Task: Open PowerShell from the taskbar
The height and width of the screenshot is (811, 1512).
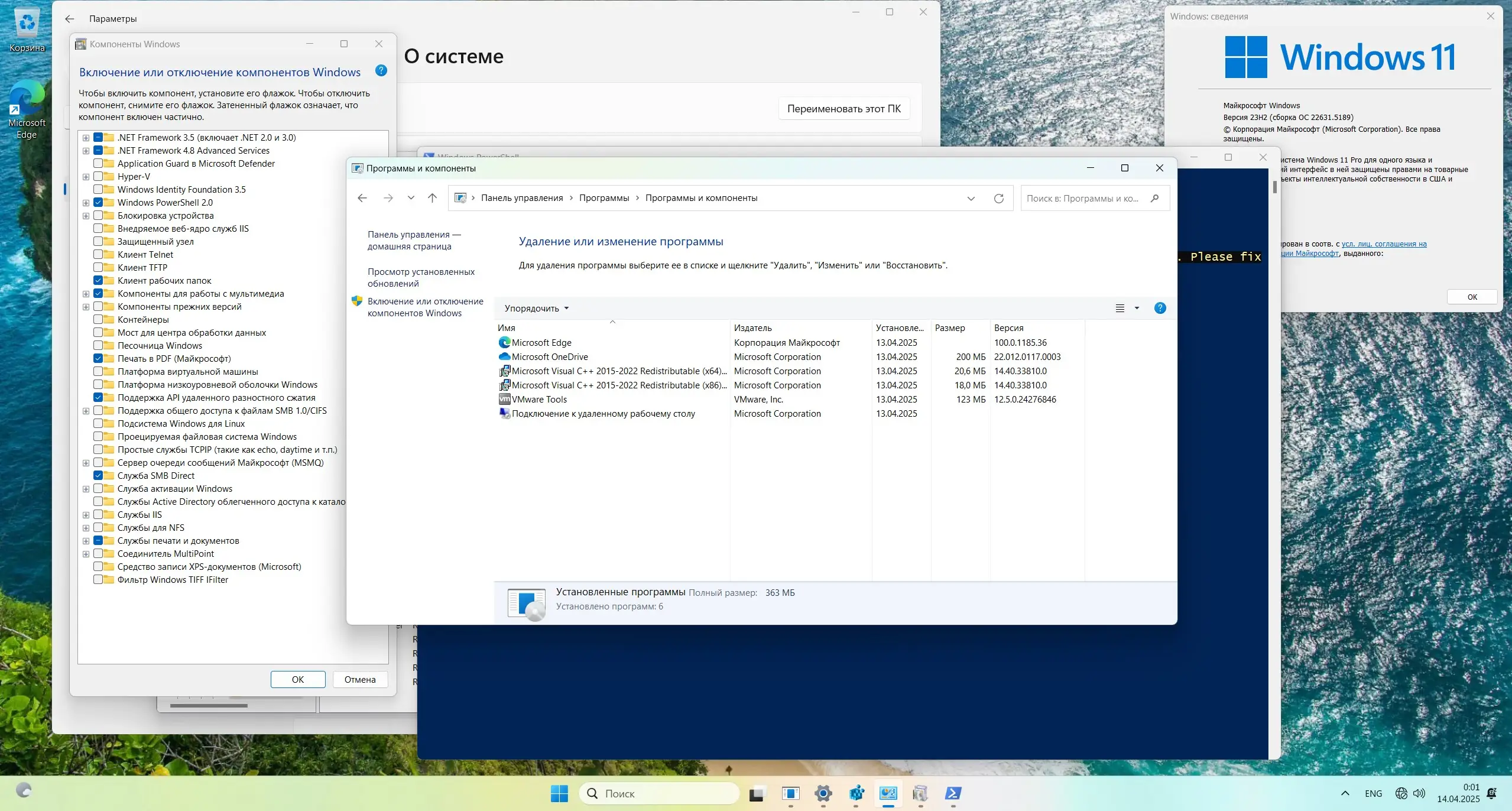Action: pos(952,793)
